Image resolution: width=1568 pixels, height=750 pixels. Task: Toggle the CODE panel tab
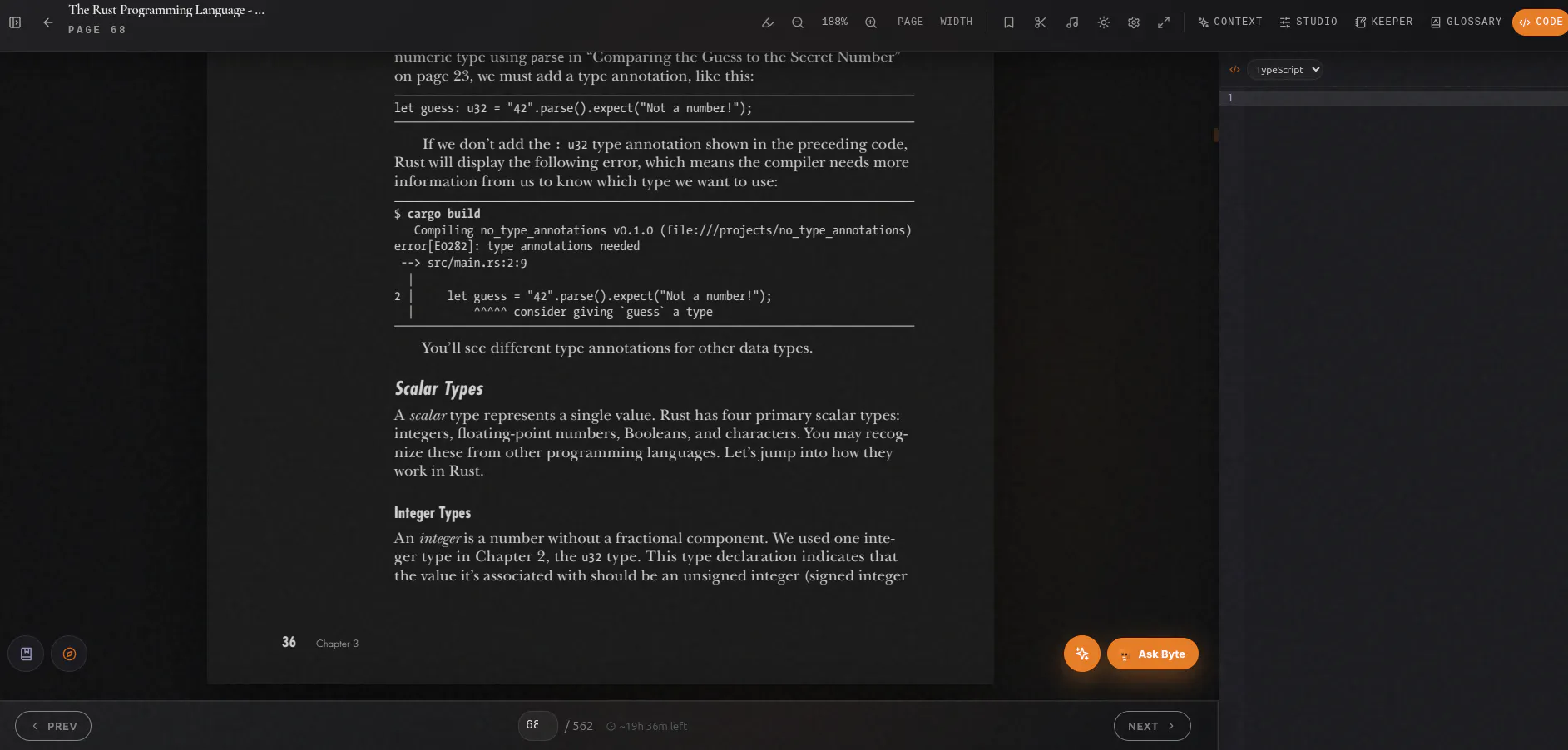[x=1541, y=22]
